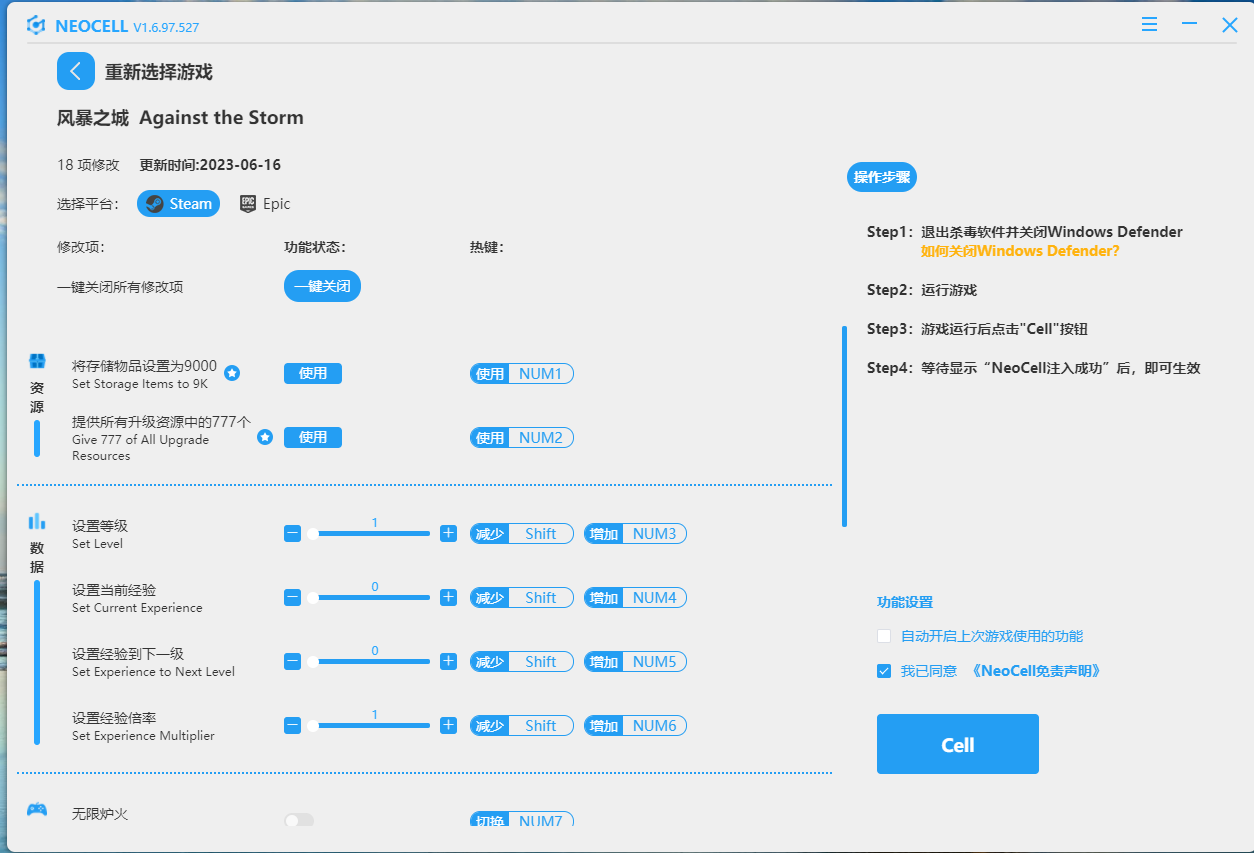The image size is (1254, 853).
Task: Click the 18 项修改 text
Action: tap(88, 165)
